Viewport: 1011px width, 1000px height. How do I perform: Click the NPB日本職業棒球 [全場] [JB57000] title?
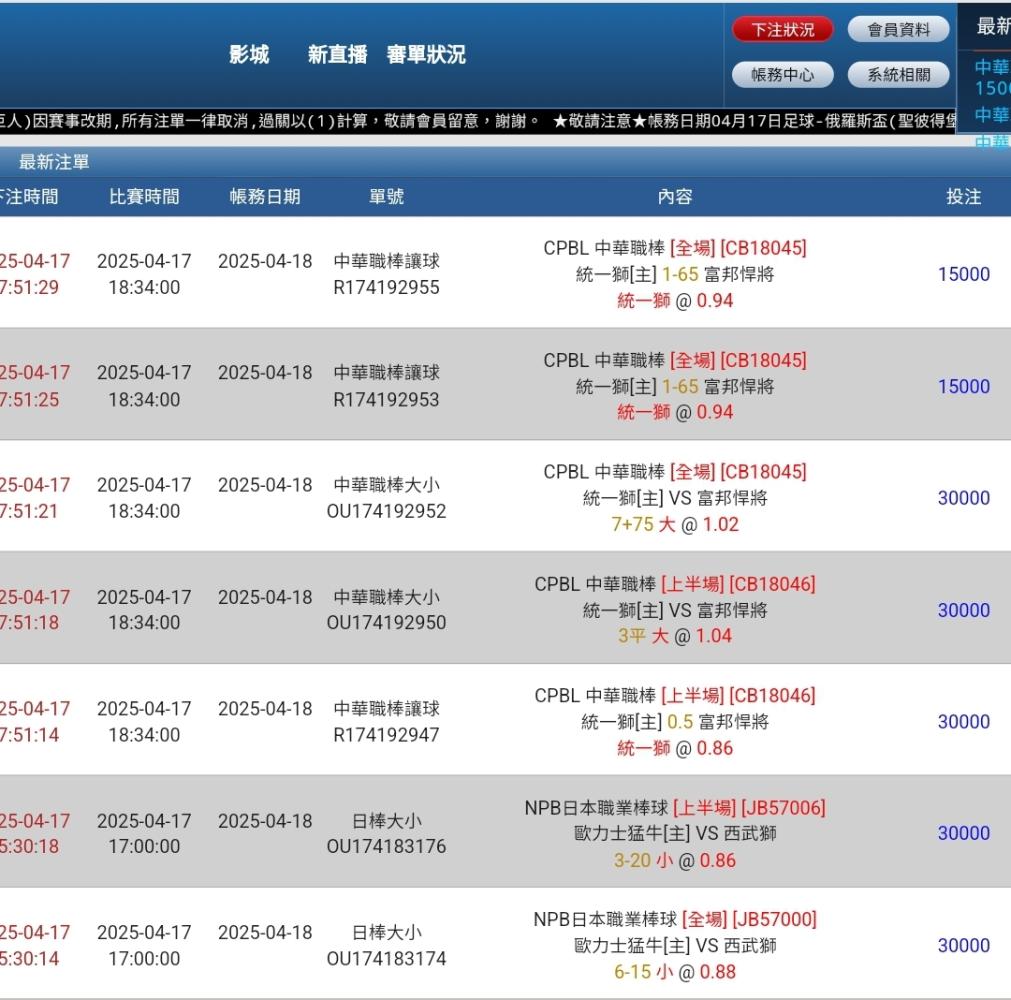674,919
